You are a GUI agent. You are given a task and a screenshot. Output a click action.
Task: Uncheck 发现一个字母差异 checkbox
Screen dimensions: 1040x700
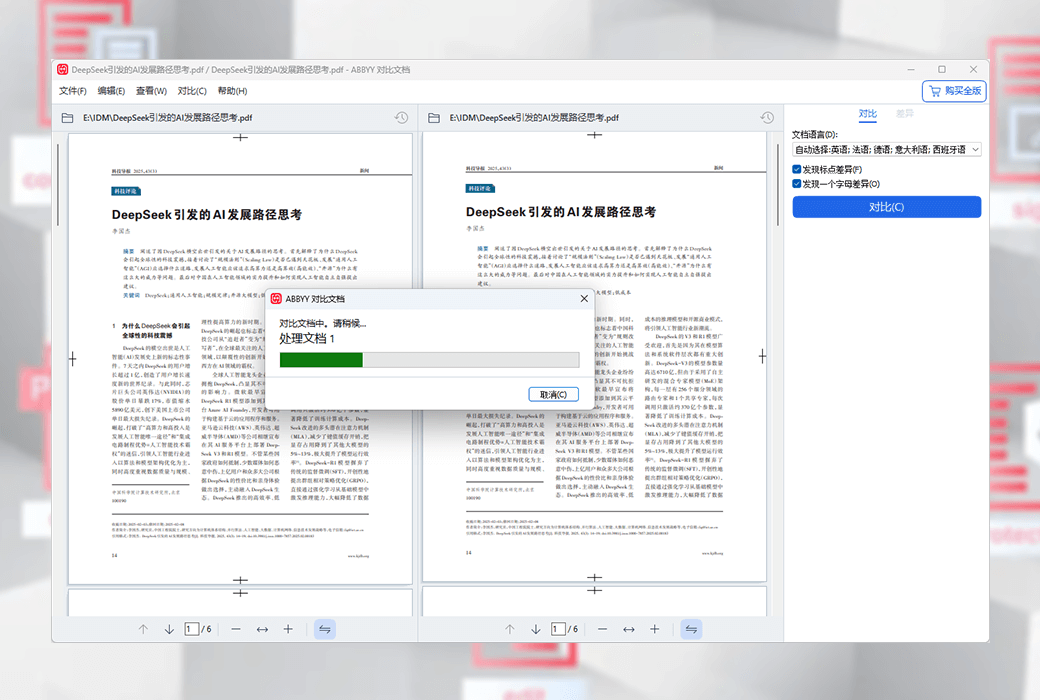point(797,184)
